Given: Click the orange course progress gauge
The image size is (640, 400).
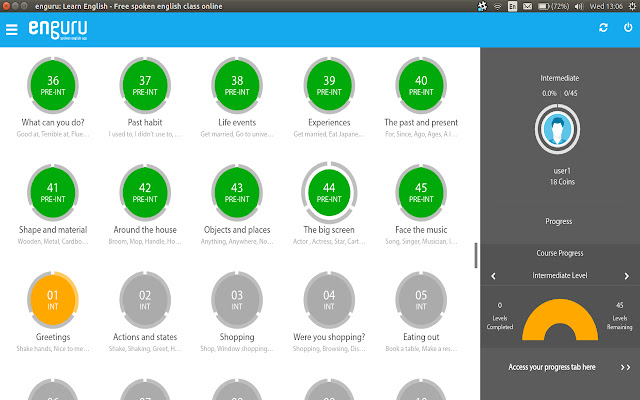Looking at the screenshot, I should [x=560, y=320].
